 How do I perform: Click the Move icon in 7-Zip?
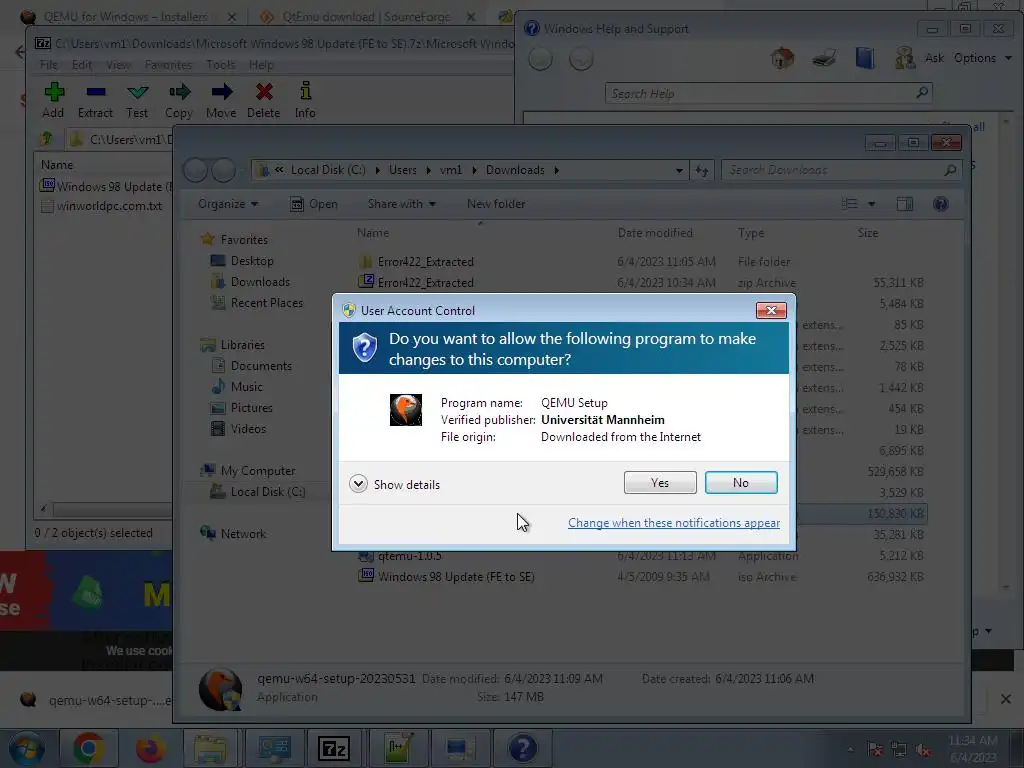tap(221, 100)
